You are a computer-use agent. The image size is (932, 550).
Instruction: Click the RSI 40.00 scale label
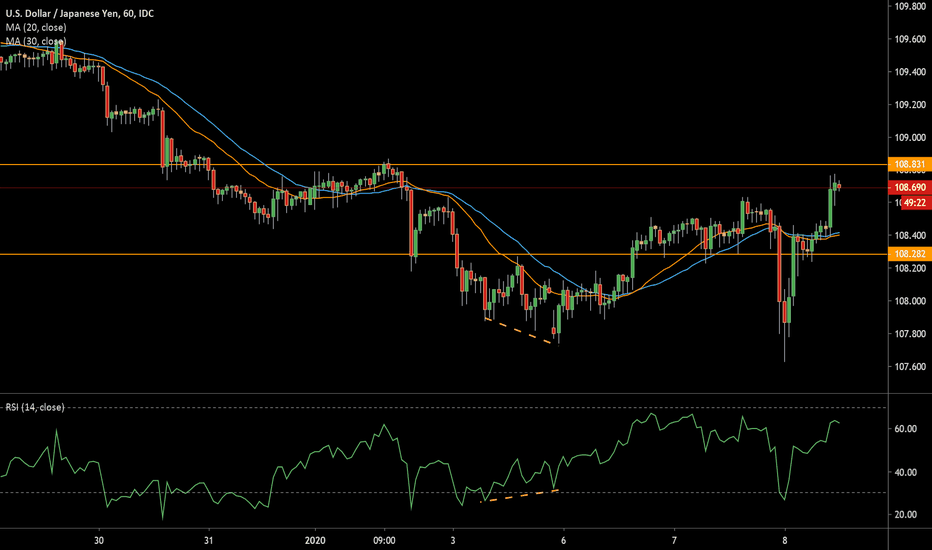(x=906, y=472)
